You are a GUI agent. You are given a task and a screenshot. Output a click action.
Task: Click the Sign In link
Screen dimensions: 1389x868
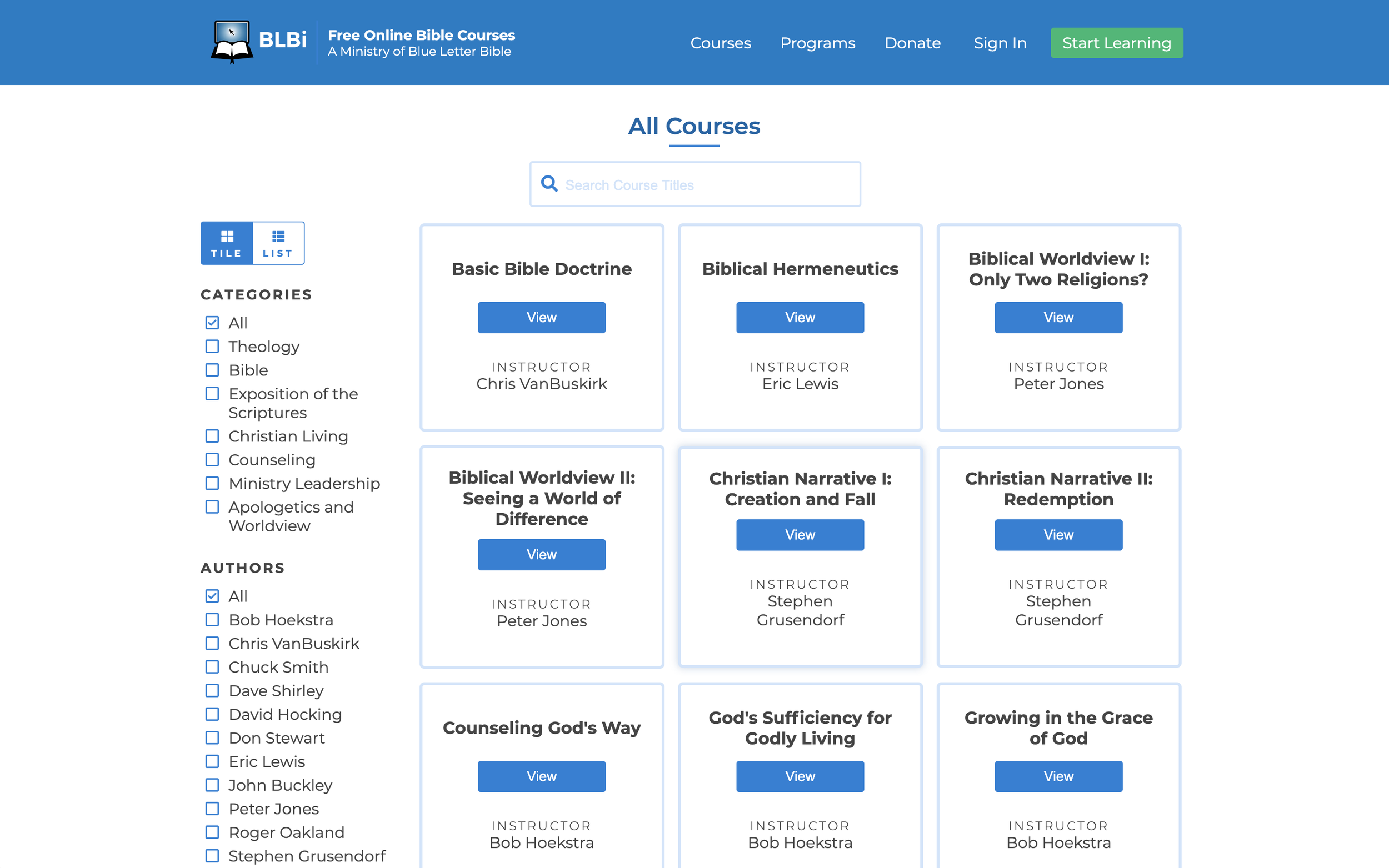click(x=999, y=43)
